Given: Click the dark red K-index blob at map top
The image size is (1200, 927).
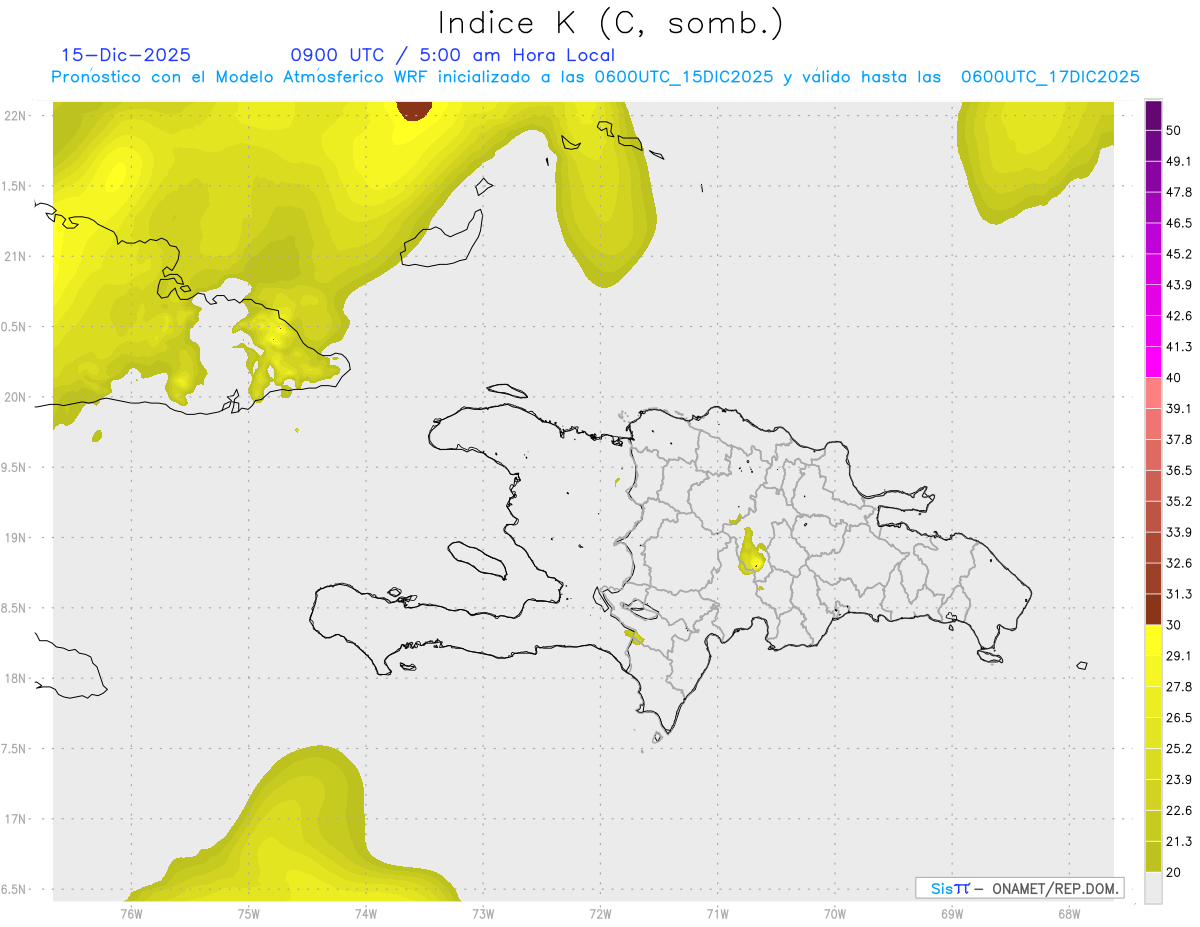Looking at the screenshot, I should tap(413, 109).
